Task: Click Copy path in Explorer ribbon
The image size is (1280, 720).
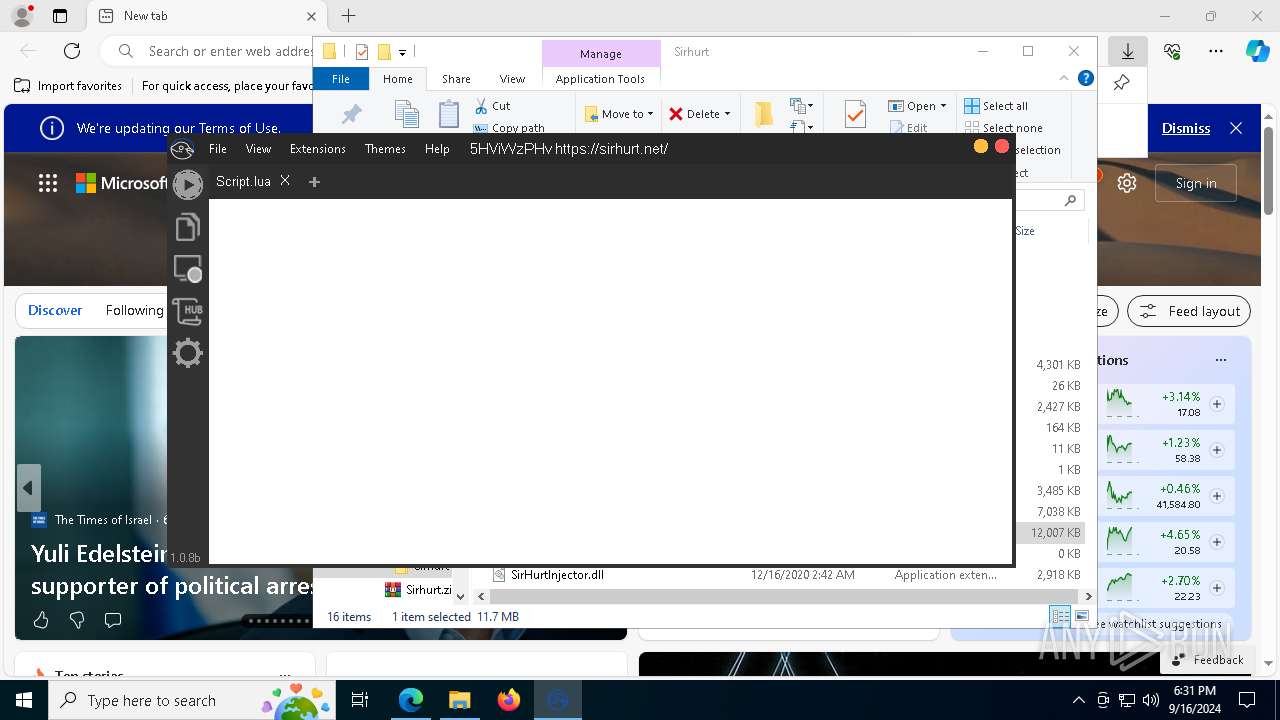Action: pos(509,128)
